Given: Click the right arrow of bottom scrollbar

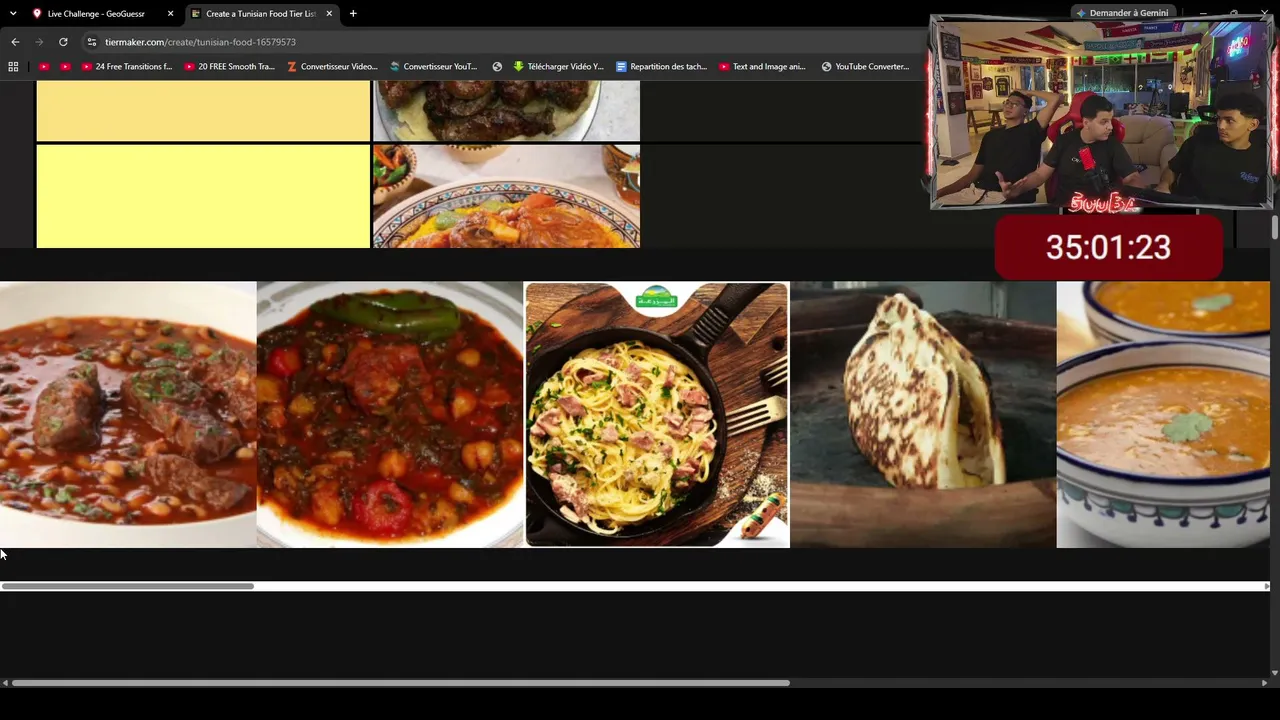Looking at the screenshot, I should [1264, 683].
